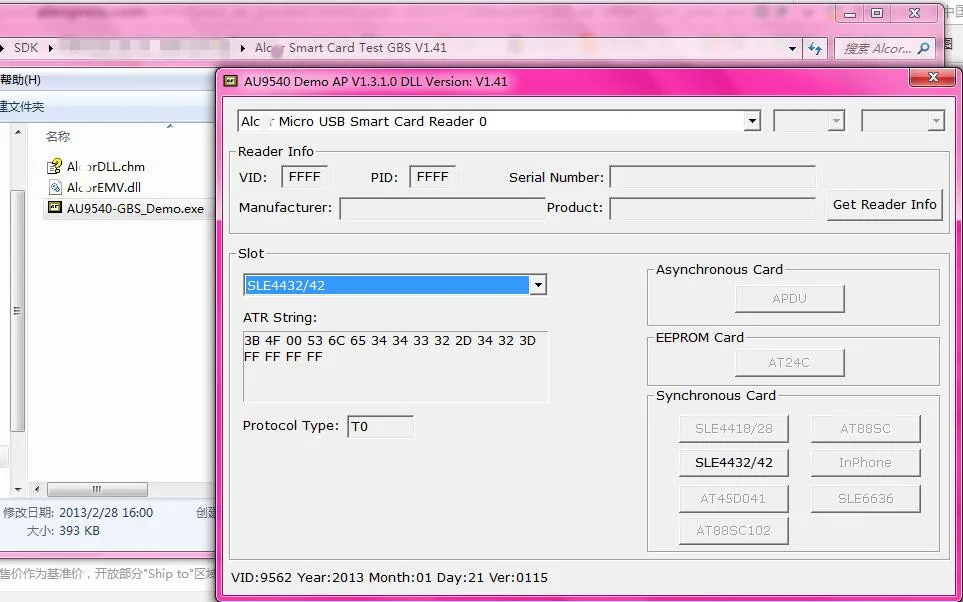Click the 大小: 393 KB detail text
Viewport: 963px width, 602px height.
(63, 531)
